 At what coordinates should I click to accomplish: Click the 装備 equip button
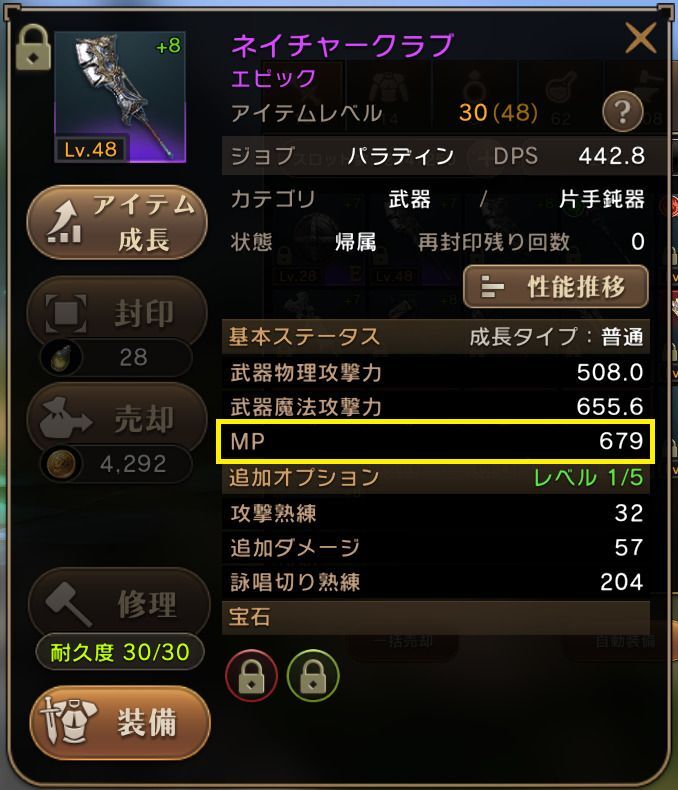(120, 722)
